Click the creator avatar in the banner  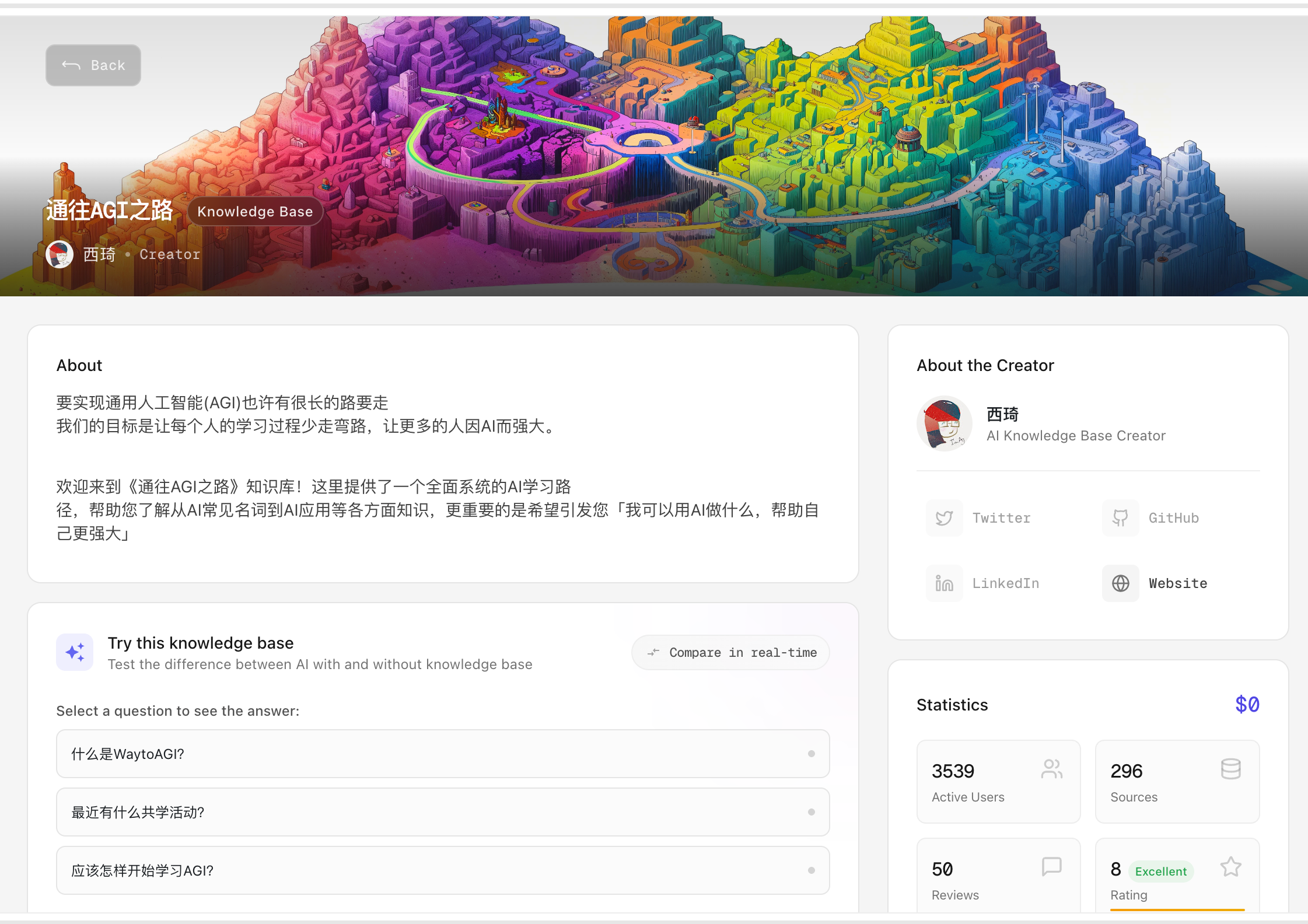coord(60,254)
